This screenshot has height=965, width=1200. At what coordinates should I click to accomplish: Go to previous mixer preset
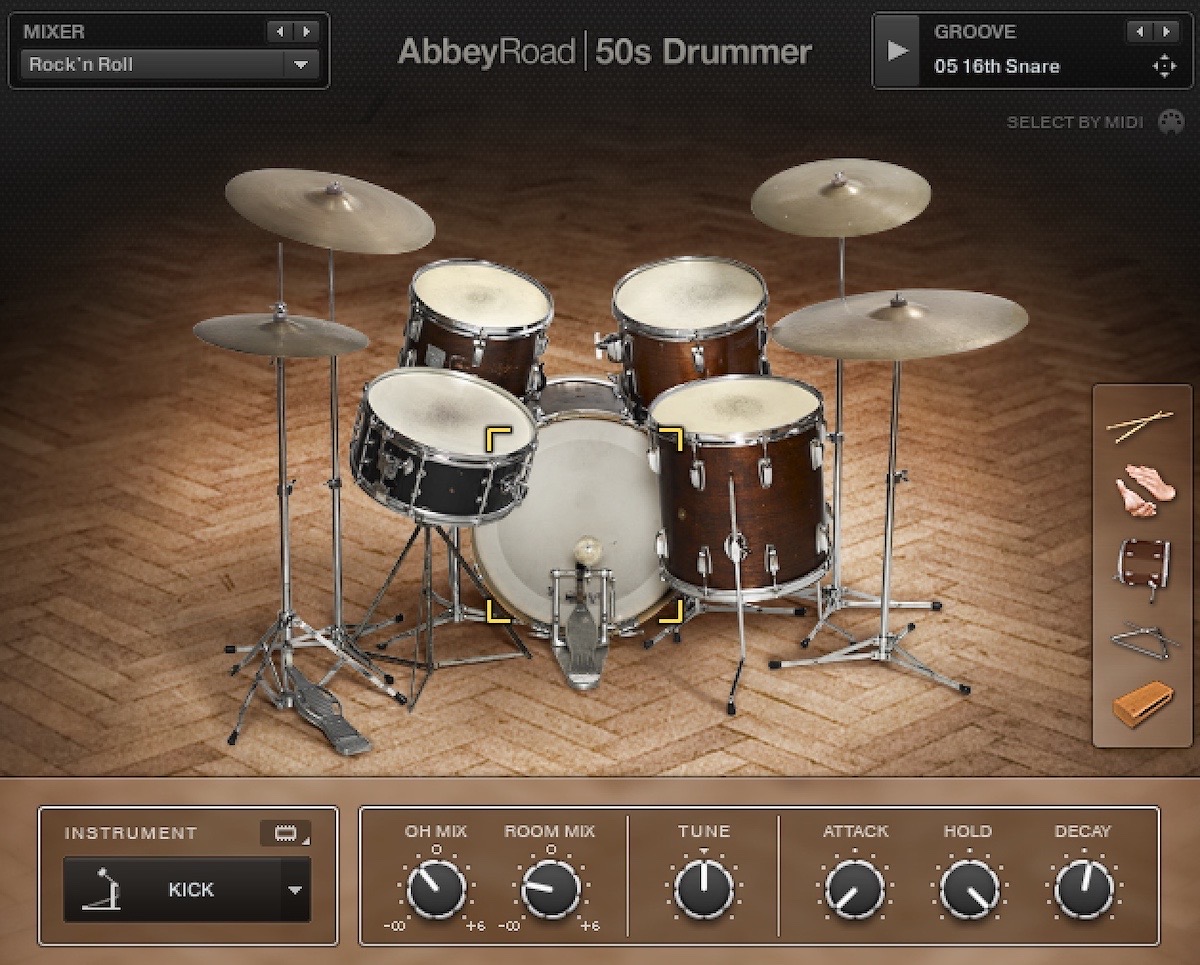click(x=279, y=32)
